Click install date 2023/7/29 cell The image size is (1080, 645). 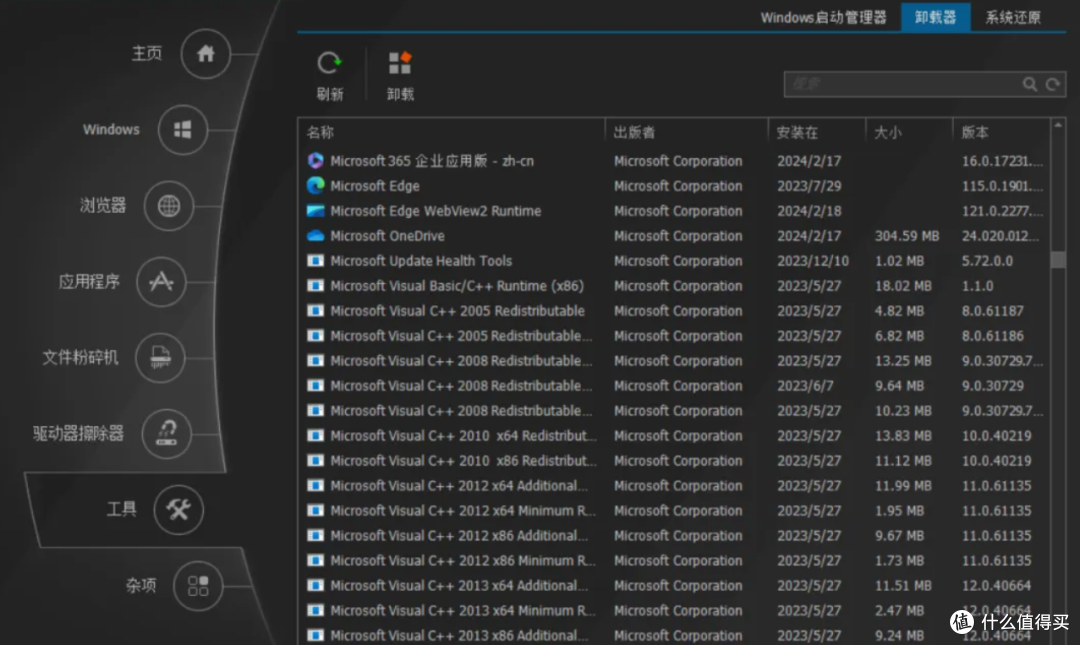(x=809, y=186)
